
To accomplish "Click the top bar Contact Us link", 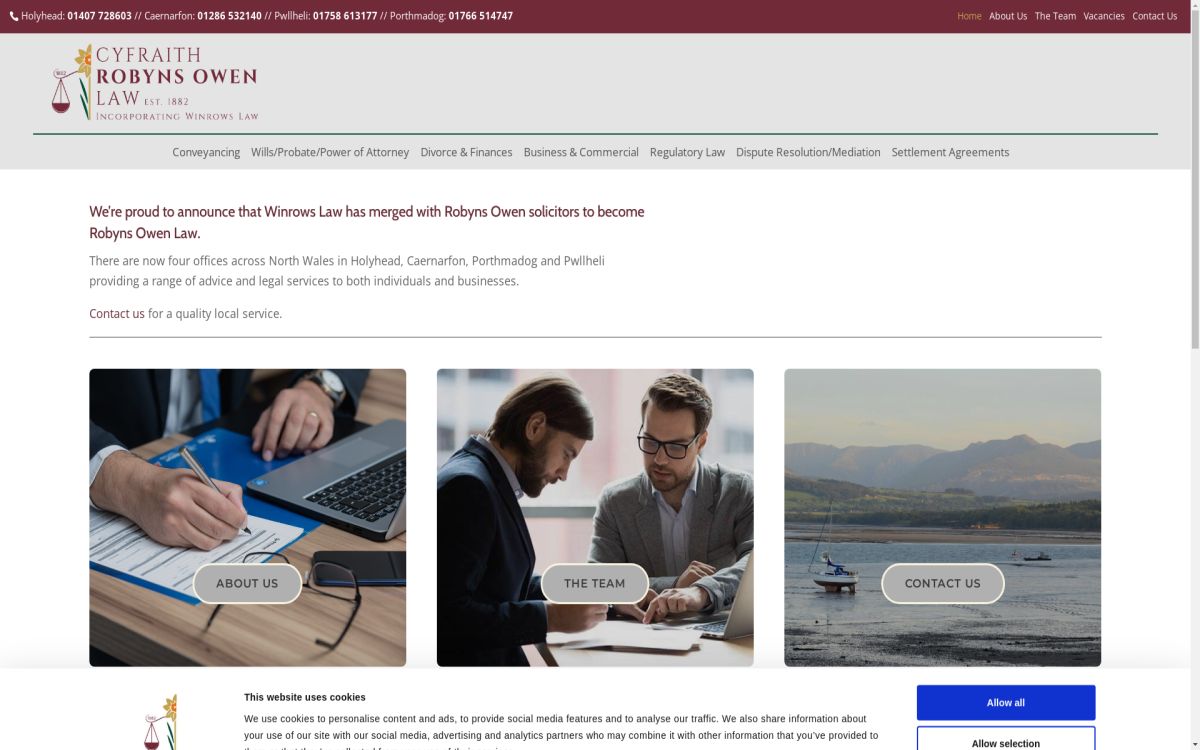I will point(1154,16).
